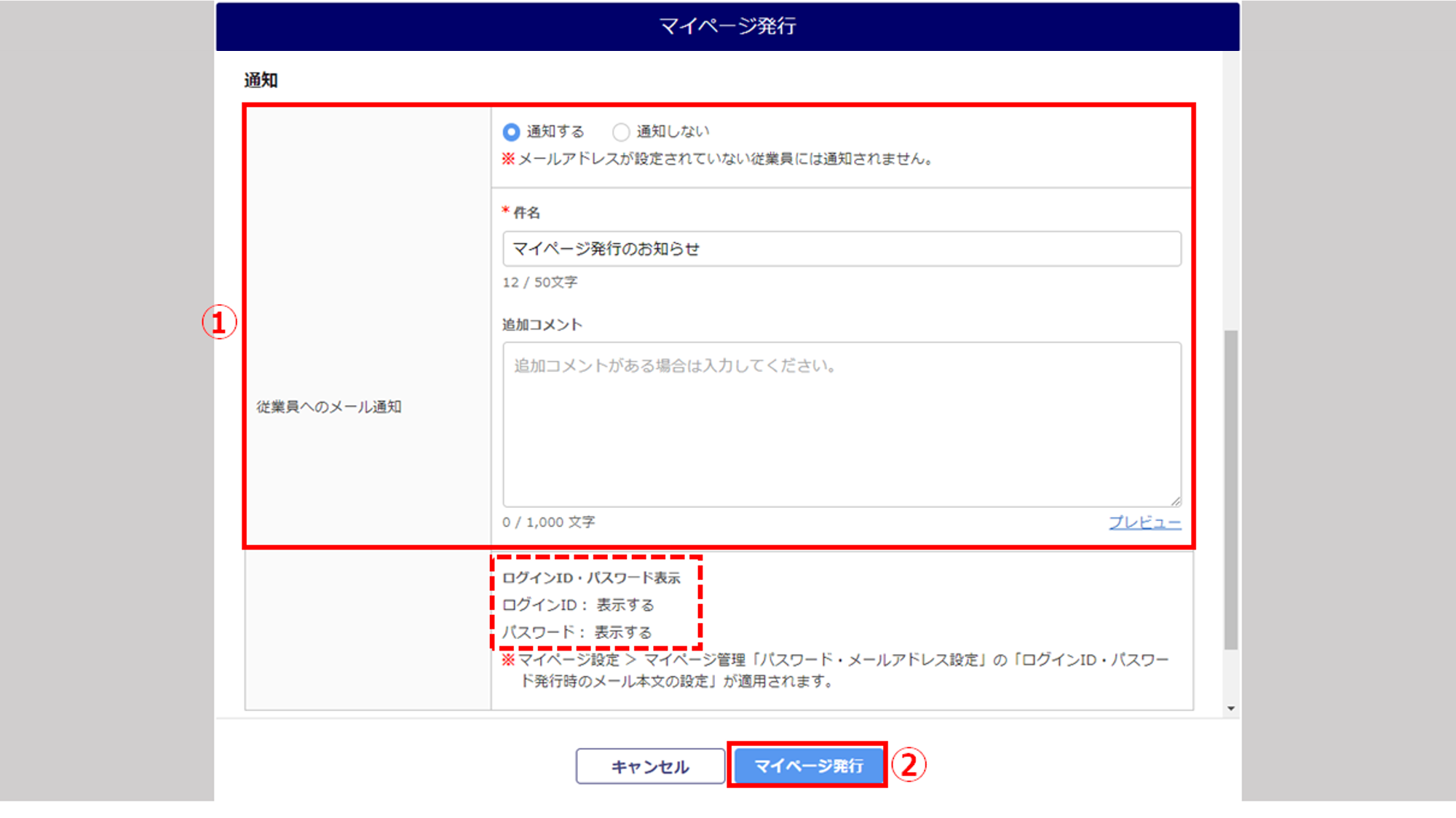Image resolution: width=1456 pixels, height=818 pixels.
Task: Click the ログインID: 表示する text
Action: pyautogui.click(x=578, y=605)
